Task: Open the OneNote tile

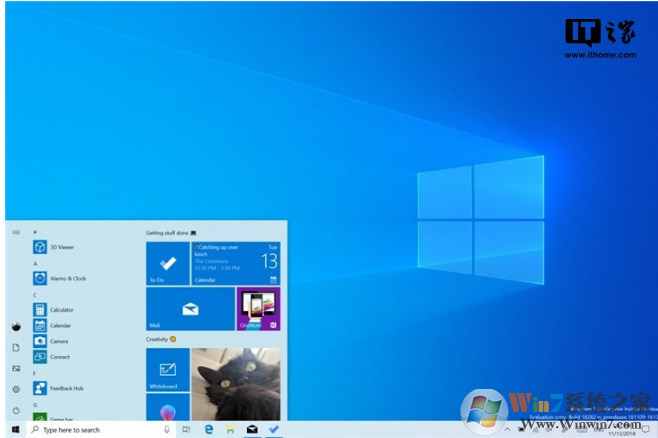Action: point(258,309)
